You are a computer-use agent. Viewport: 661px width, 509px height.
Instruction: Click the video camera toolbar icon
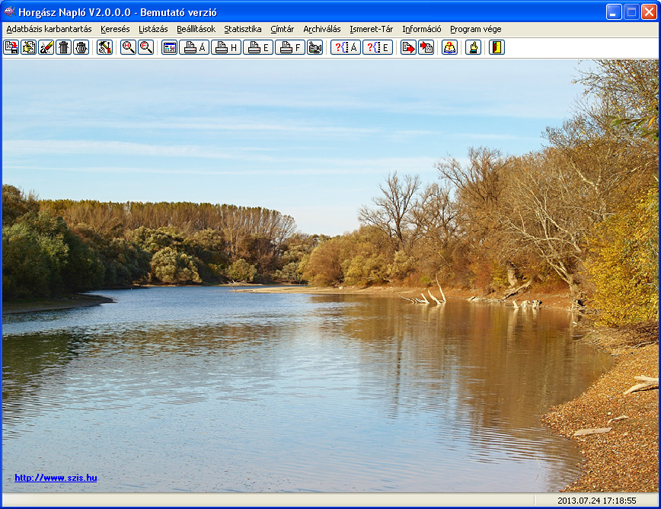(315, 47)
